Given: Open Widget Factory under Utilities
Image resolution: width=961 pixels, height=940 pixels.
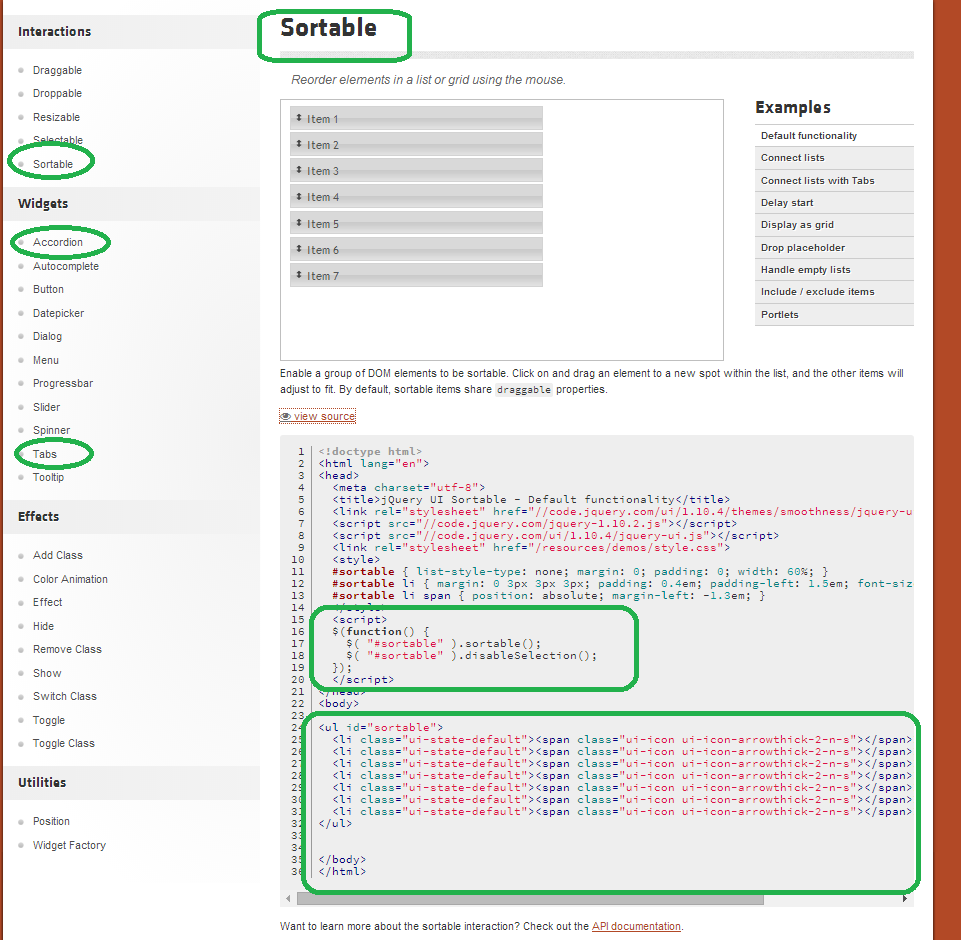Looking at the screenshot, I should point(69,845).
